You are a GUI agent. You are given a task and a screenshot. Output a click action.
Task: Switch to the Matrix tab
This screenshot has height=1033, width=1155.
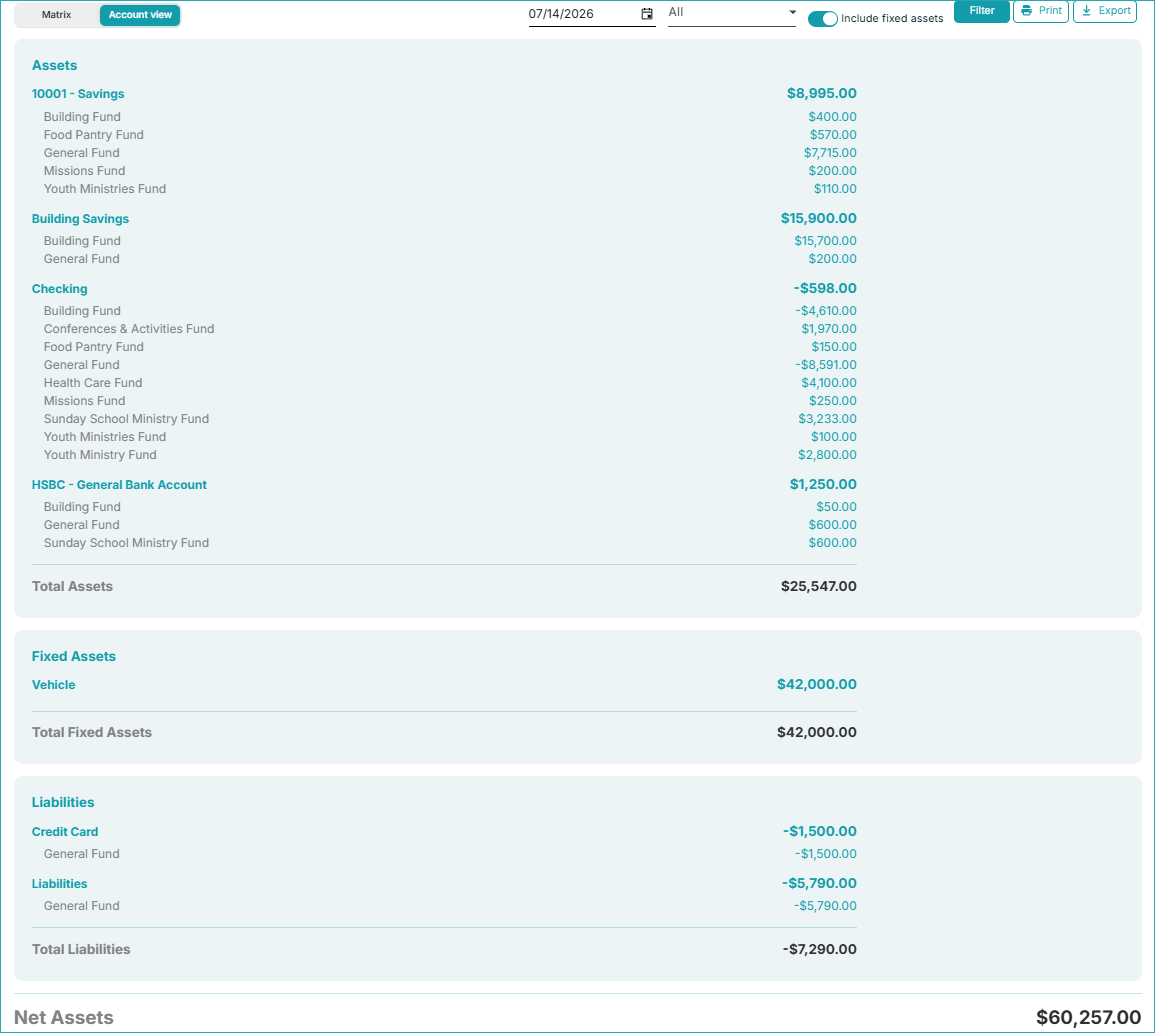click(x=57, y=15)
